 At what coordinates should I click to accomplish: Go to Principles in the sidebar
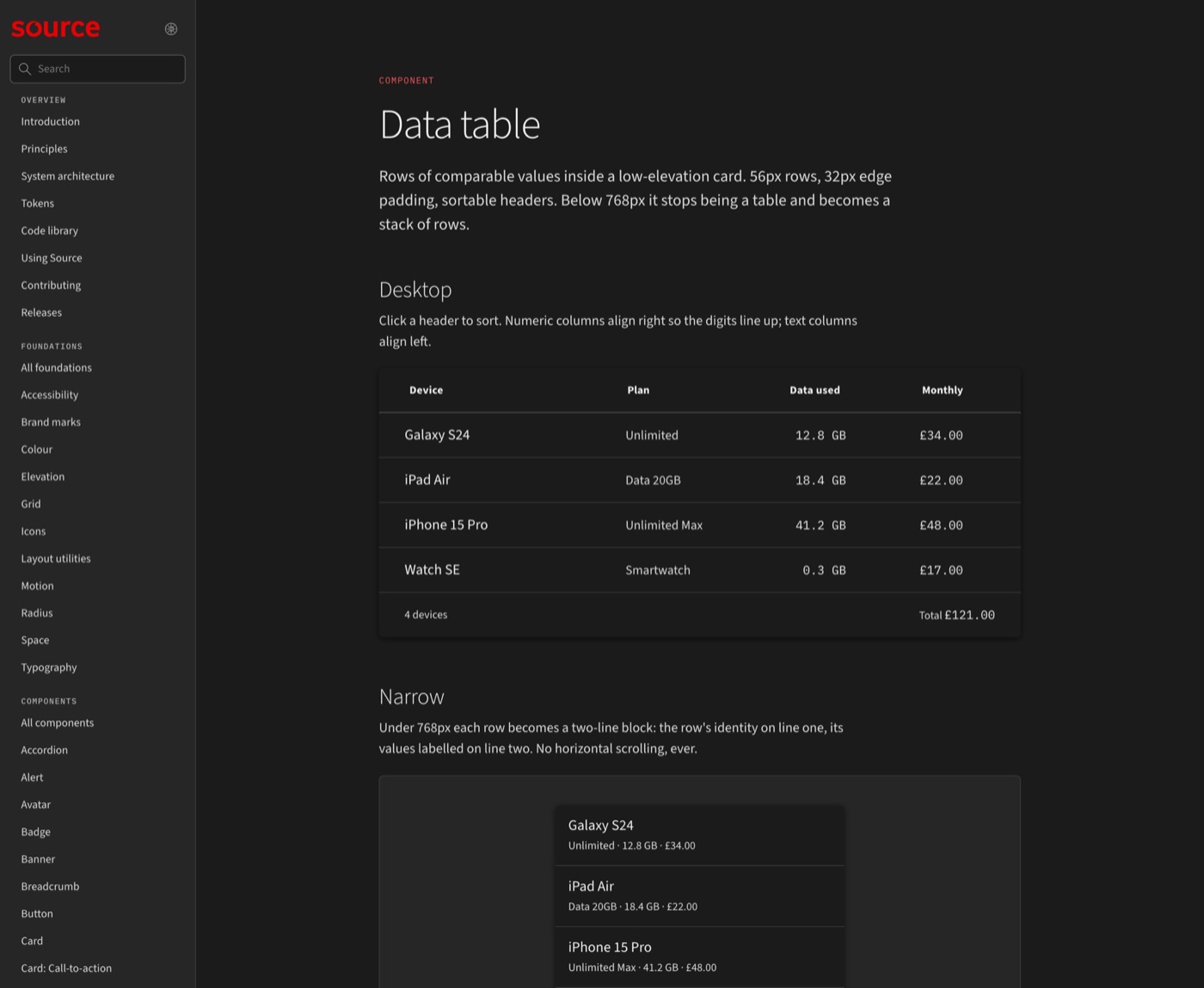(44, 149)
